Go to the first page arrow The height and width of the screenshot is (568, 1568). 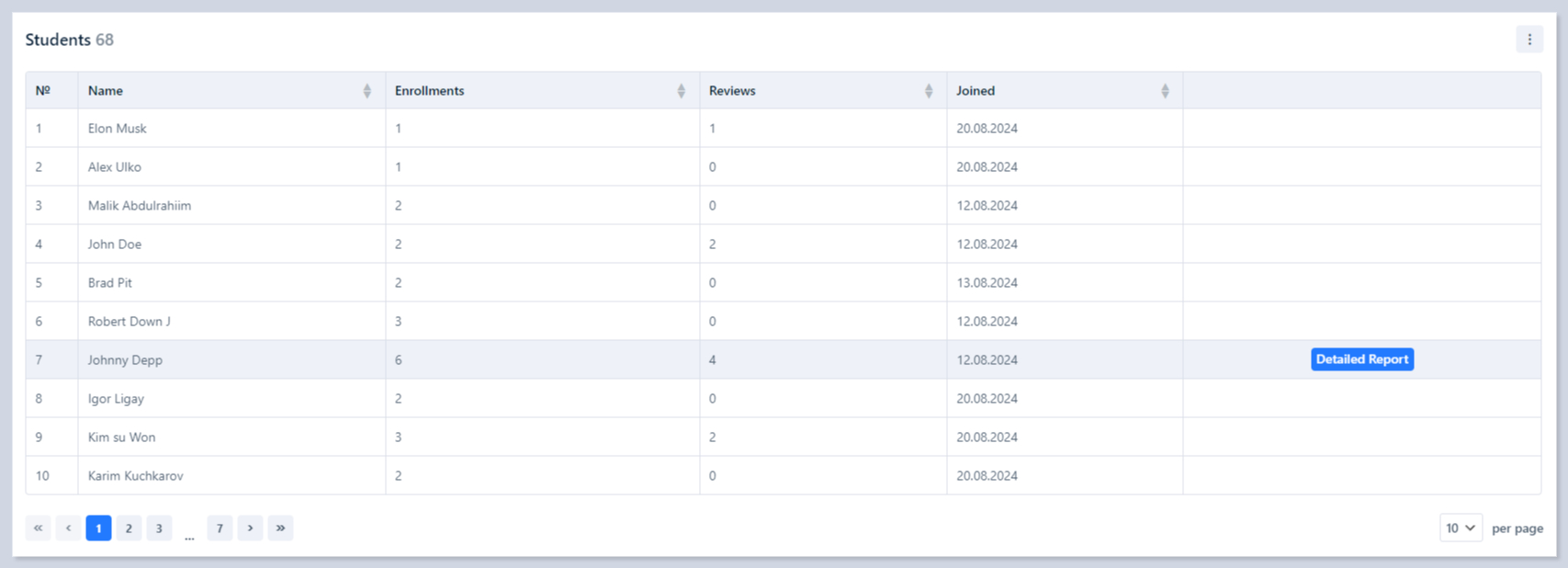click(x=38, y=528)
